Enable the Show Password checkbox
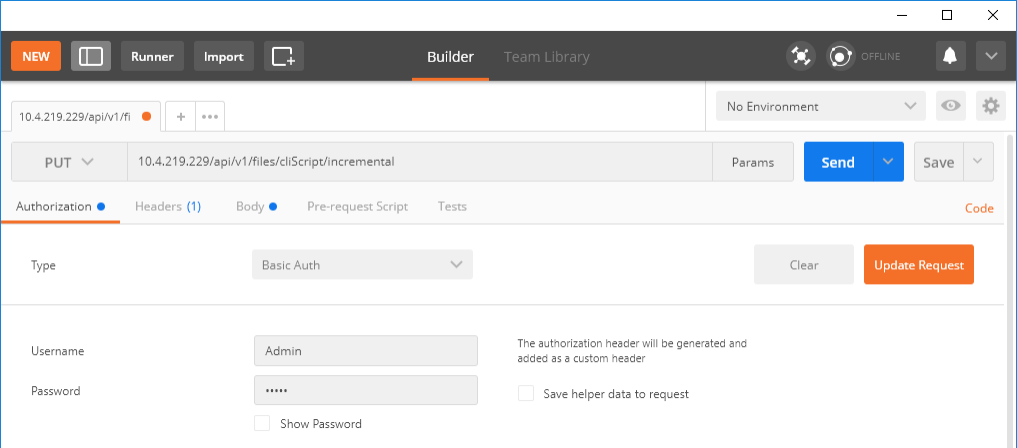The height and width of the screenshot is (448, 1017). (262, 423)
